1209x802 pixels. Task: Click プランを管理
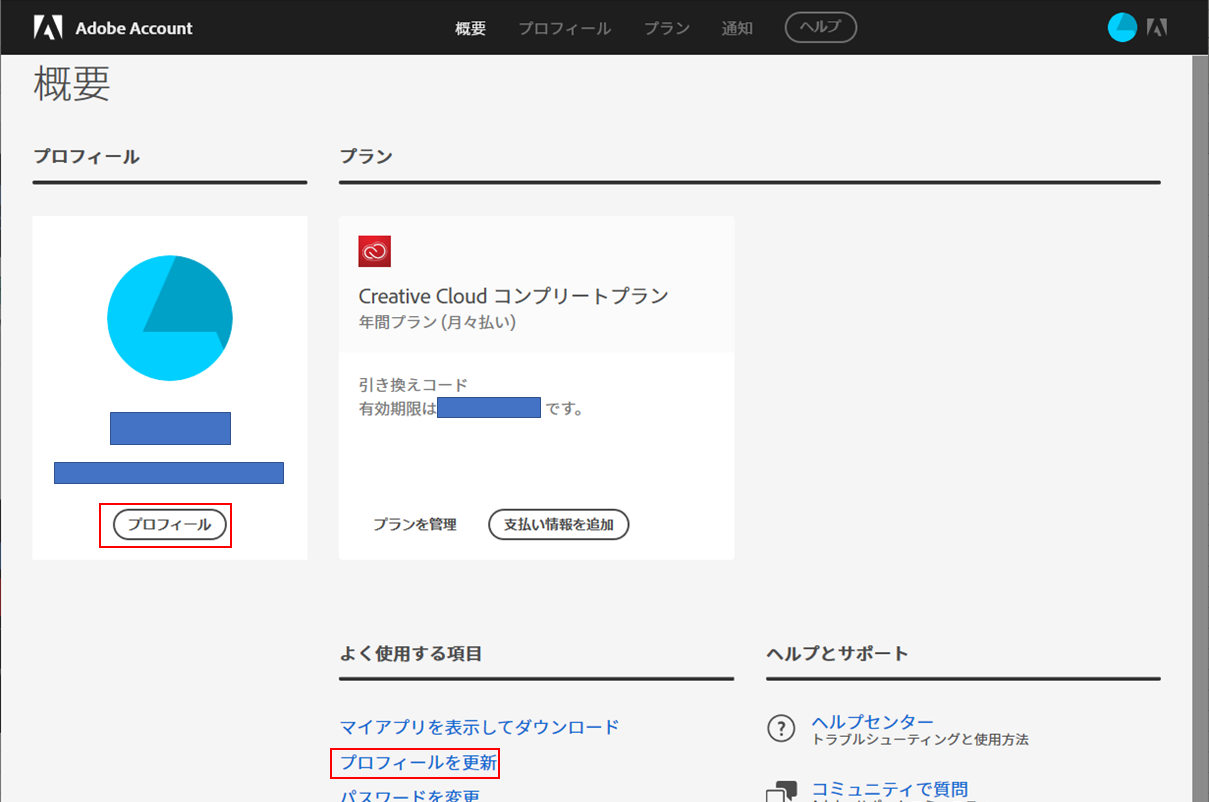click(x=415, y=524)
